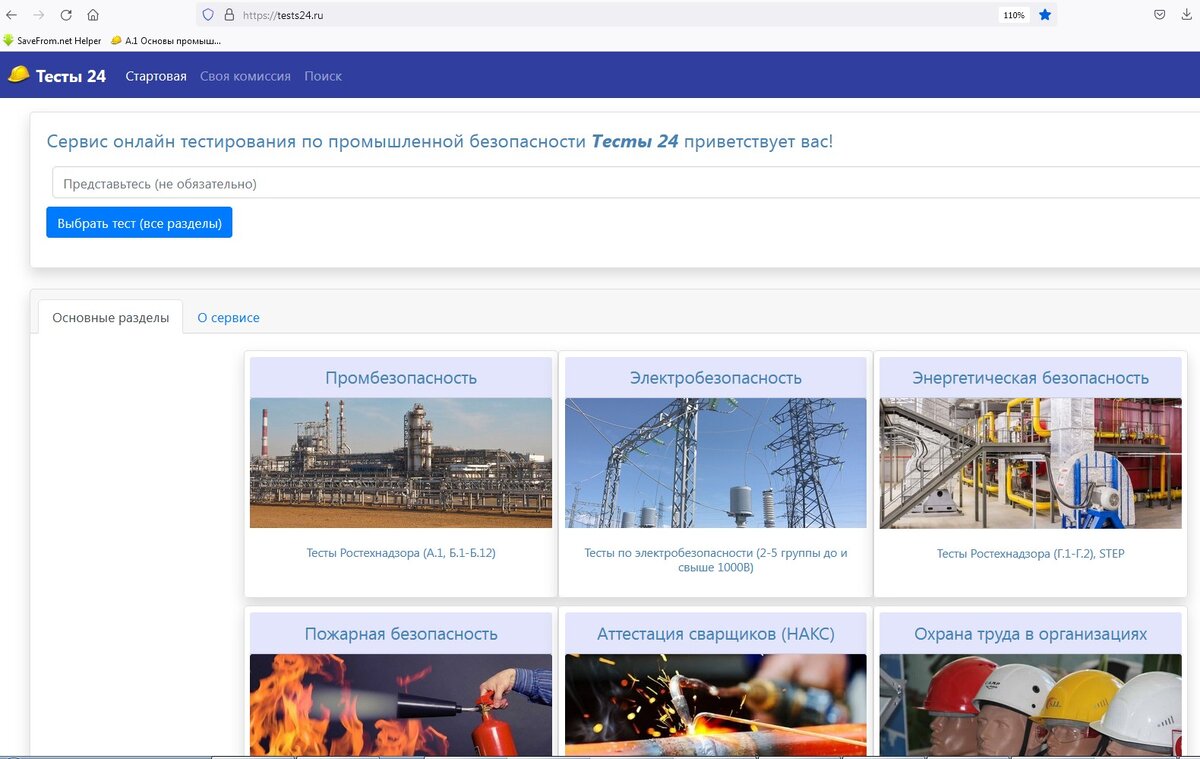This screenshot has width=1200, height=759.
Task: Click the refinery plant thumbnail image
Action: (x=401, y=463)
